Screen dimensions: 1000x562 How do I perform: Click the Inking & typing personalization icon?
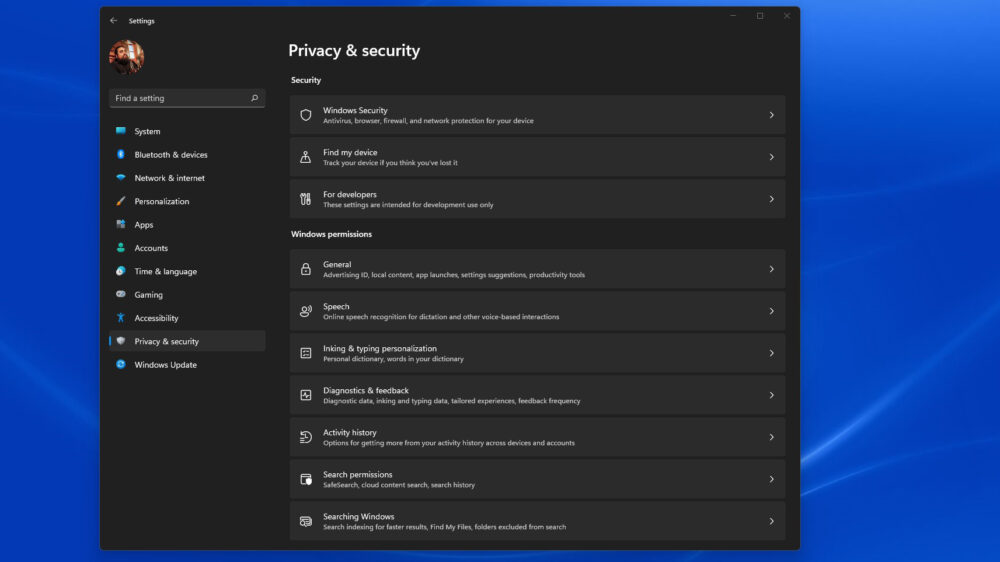305,353
